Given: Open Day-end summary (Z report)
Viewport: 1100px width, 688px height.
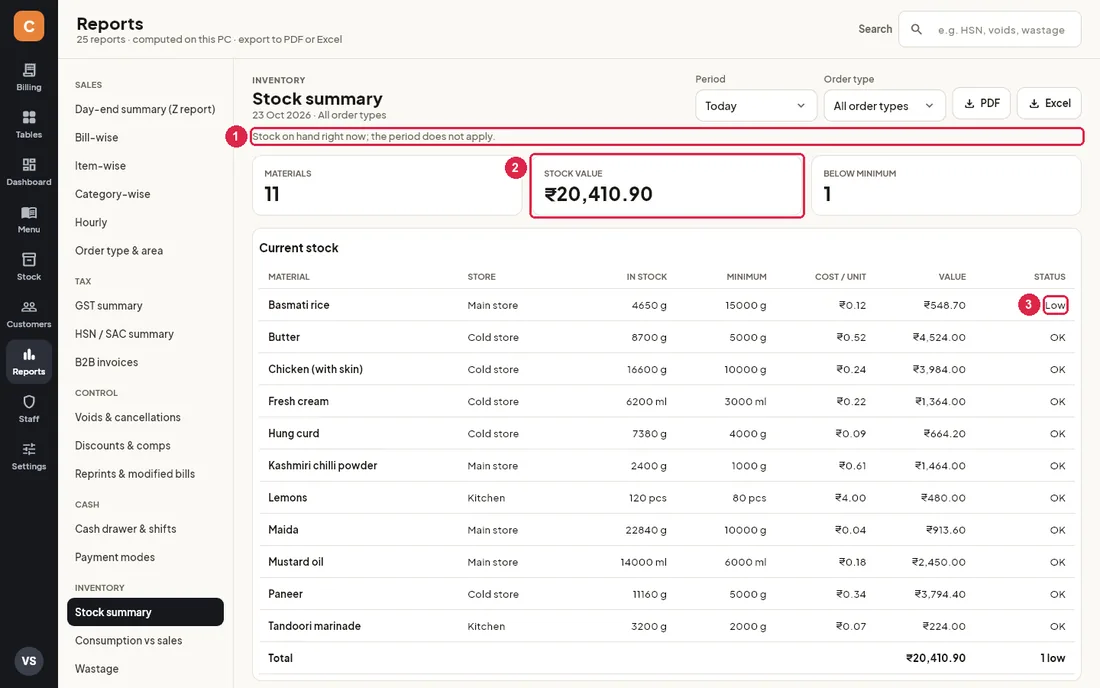Looking at the screenshot, I should (145, 109).
